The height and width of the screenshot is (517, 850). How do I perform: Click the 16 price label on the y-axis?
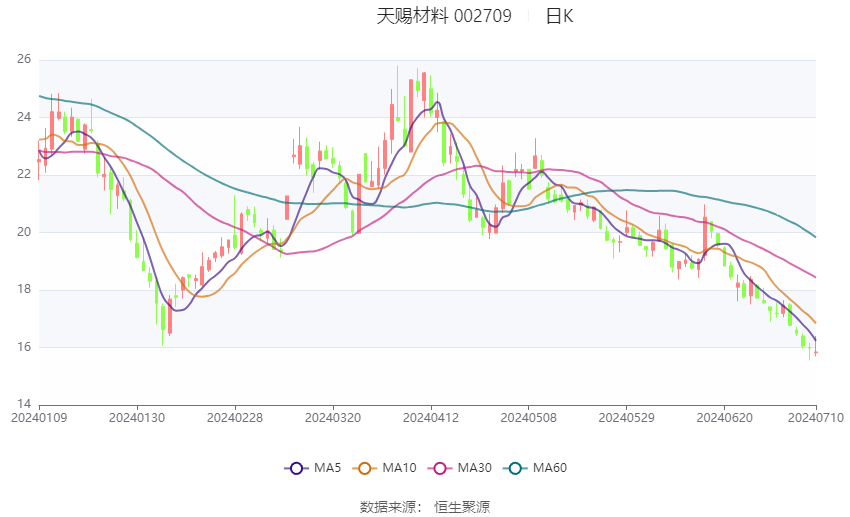pyautogui.click(x=24, y=347)
